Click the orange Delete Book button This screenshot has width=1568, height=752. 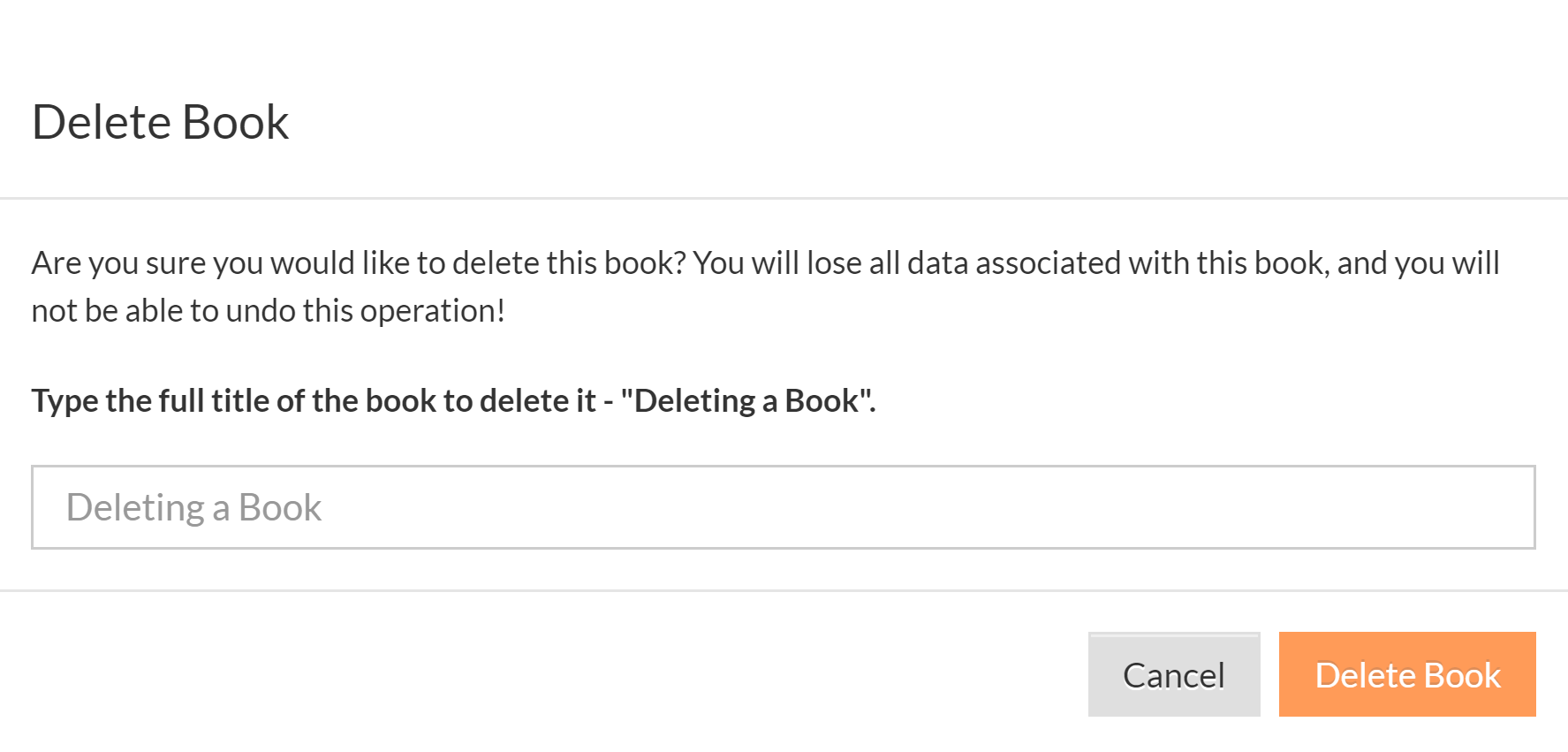[x=1406, y=674]
